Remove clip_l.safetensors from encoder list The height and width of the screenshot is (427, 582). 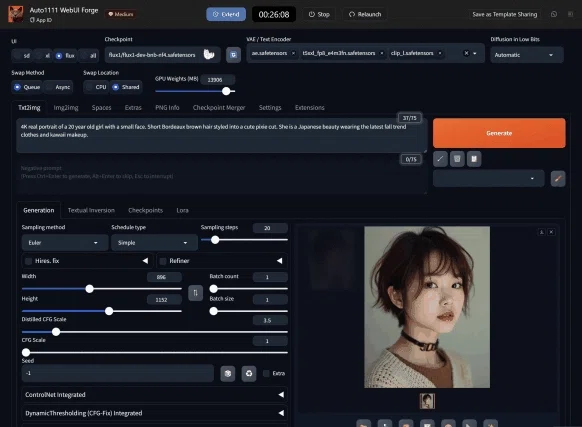click(440, 53)
